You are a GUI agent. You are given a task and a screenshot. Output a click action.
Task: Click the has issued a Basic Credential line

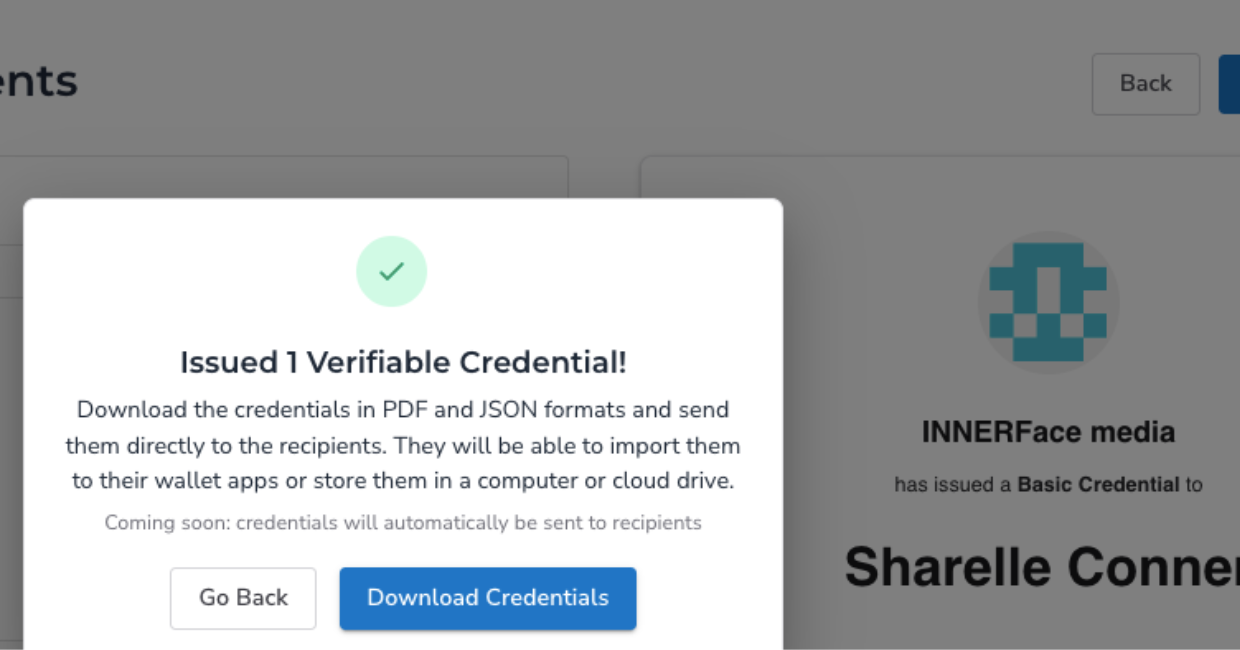click(x=1048, y=484)
